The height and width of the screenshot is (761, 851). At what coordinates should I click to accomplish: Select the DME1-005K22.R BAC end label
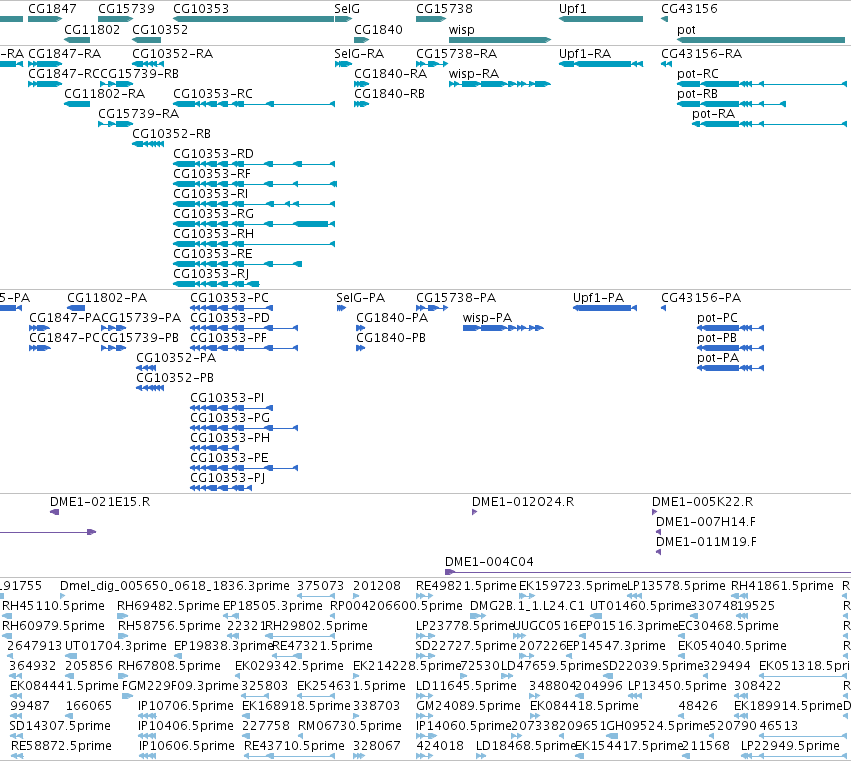702,502
